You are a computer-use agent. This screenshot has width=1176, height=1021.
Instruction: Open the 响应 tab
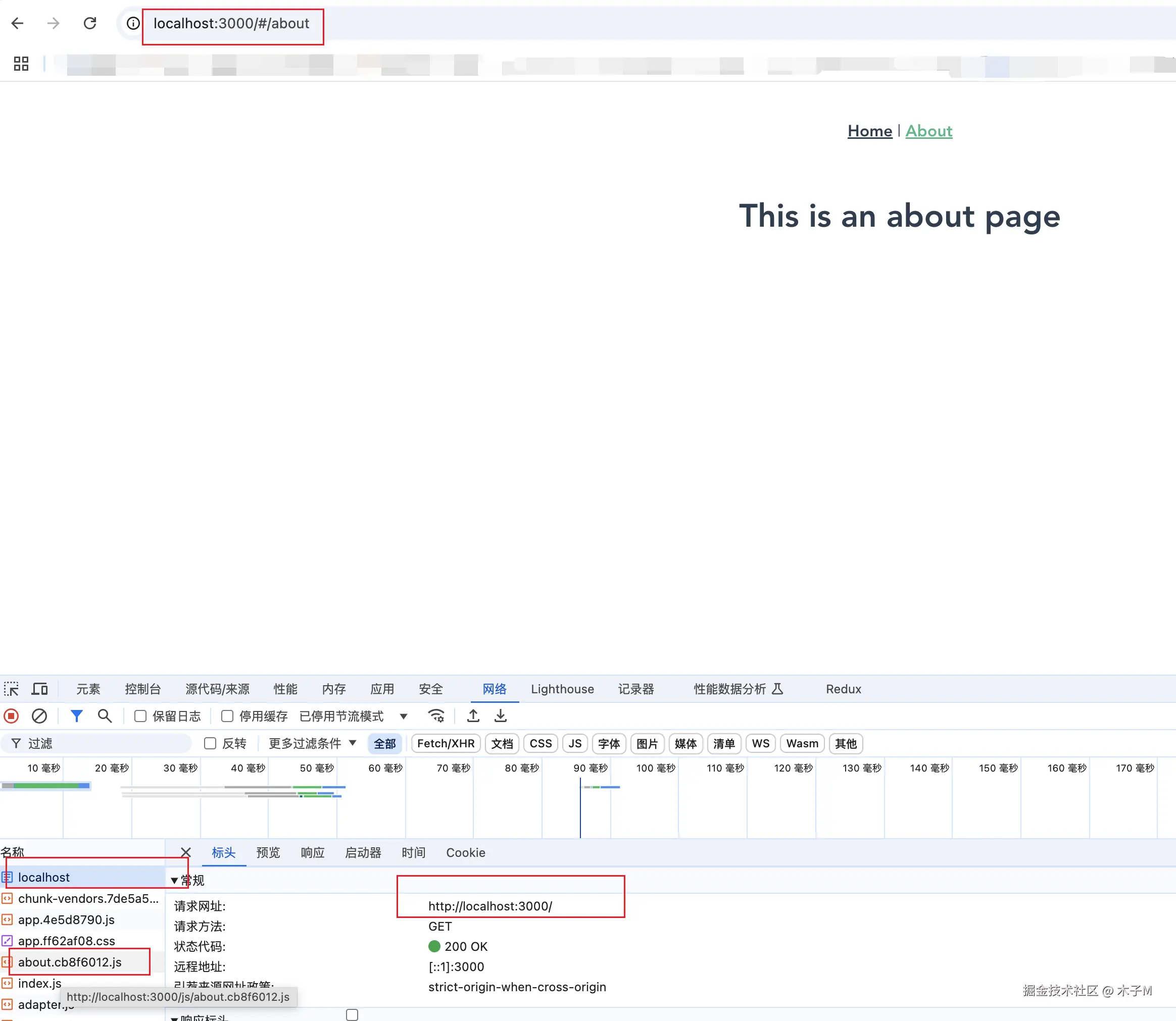312,853
